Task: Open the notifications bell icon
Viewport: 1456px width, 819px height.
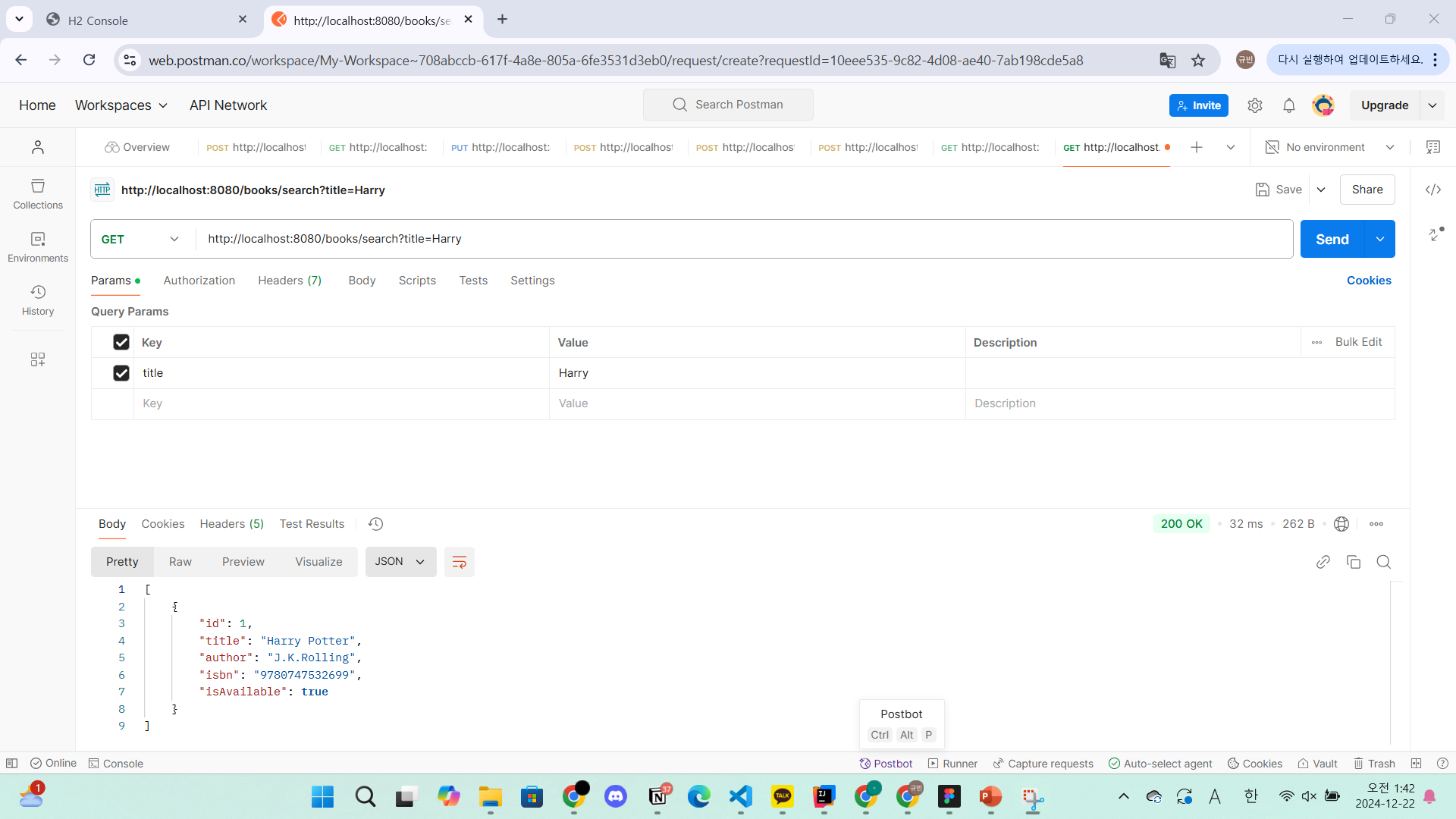Action: [x=1288, y=105]
